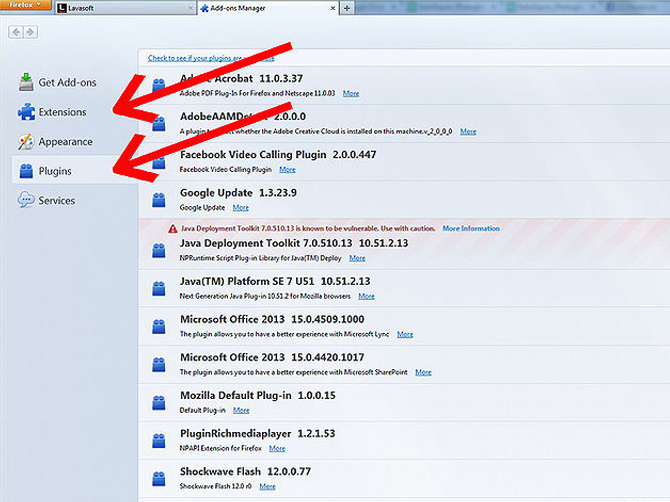Viewport: 670px width, 502px height.
Task: Open the Get Add-ons download icon
Action: (26, 82)
